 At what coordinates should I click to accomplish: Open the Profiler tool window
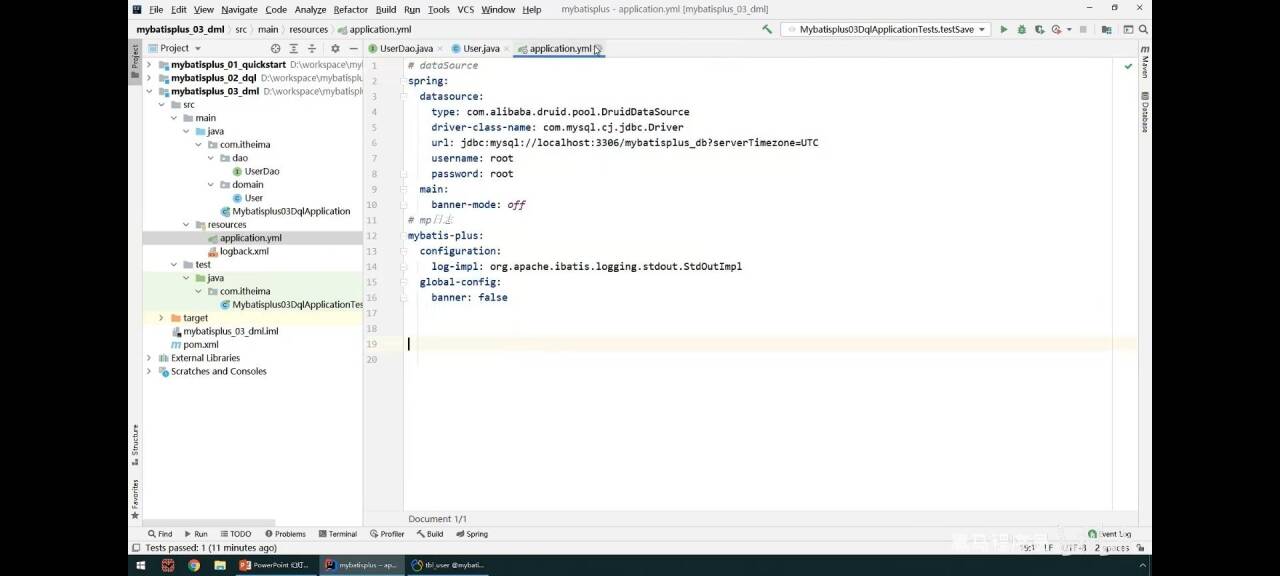pos(387,534)
